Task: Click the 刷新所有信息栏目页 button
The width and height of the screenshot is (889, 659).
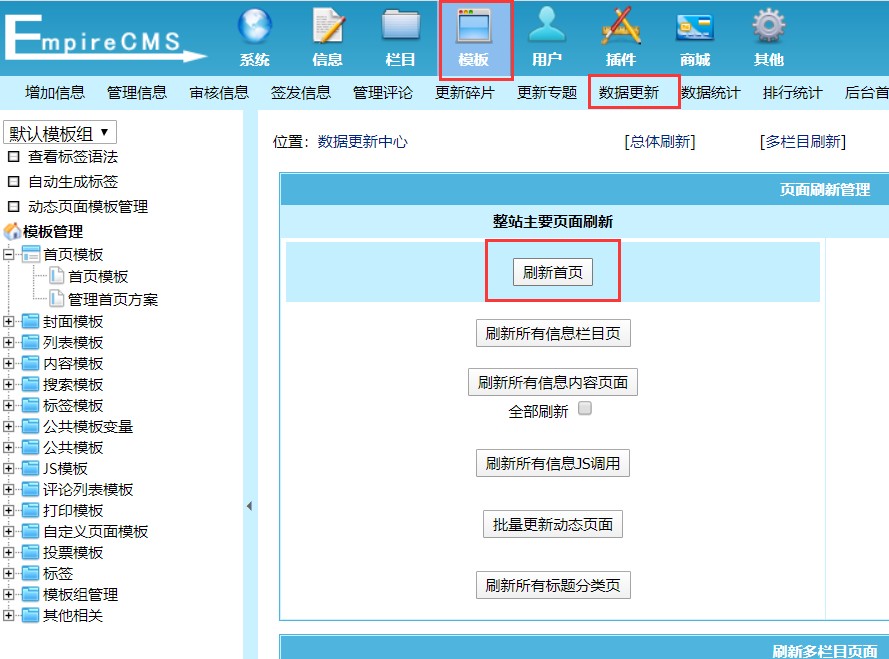Action: point(553,333)
